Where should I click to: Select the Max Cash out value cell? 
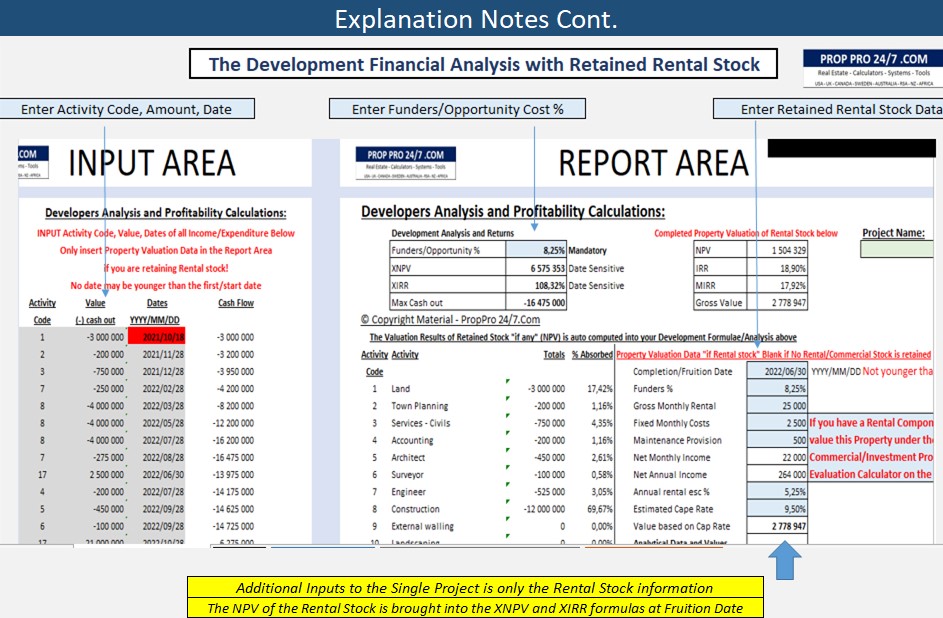coord(536,303)
